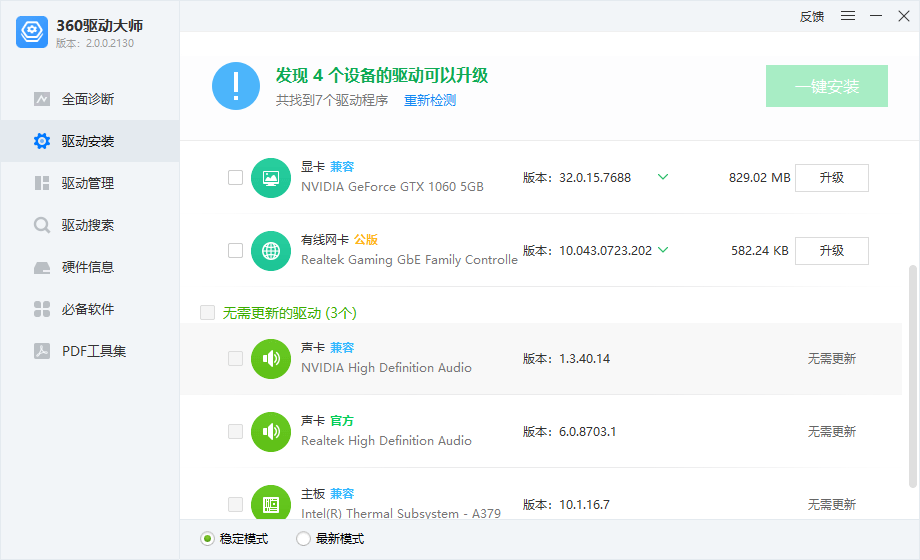Click the NVIDIA GeForce graphics card icon
The width and height of the screenshot is (920, 560).
click(270, 178)
